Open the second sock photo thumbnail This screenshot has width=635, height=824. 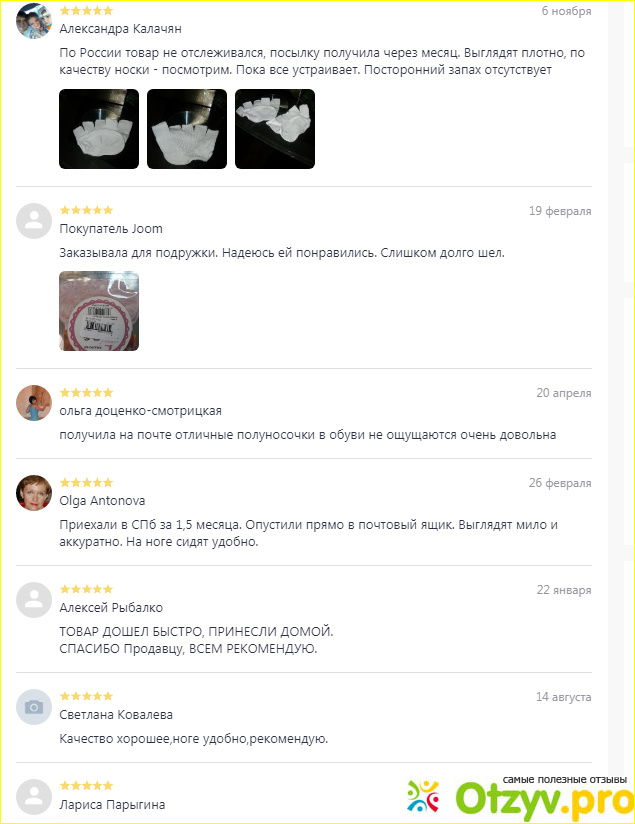pos(187,129)
